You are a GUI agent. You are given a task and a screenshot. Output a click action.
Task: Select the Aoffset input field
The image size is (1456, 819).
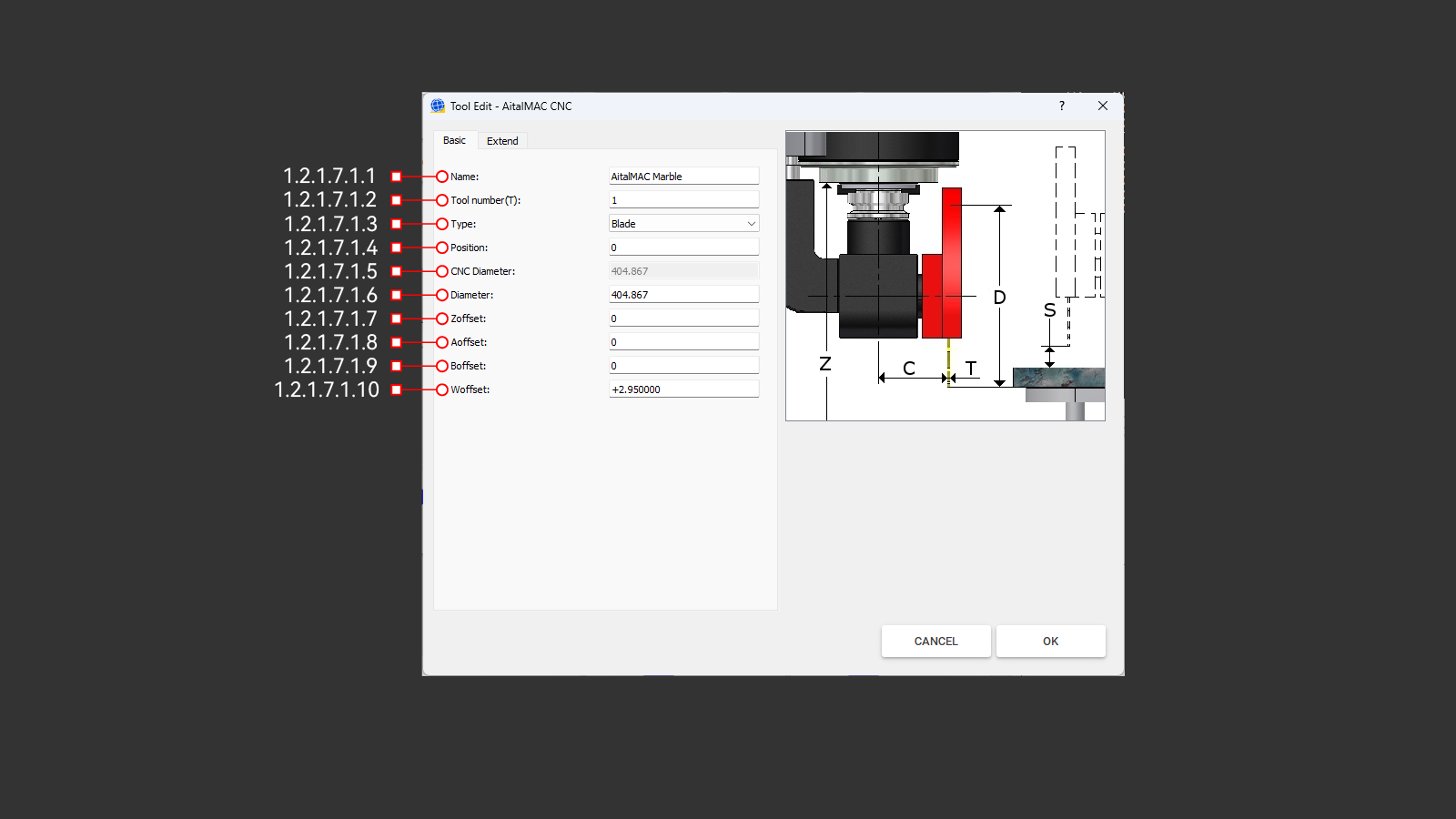pos(683,342)
